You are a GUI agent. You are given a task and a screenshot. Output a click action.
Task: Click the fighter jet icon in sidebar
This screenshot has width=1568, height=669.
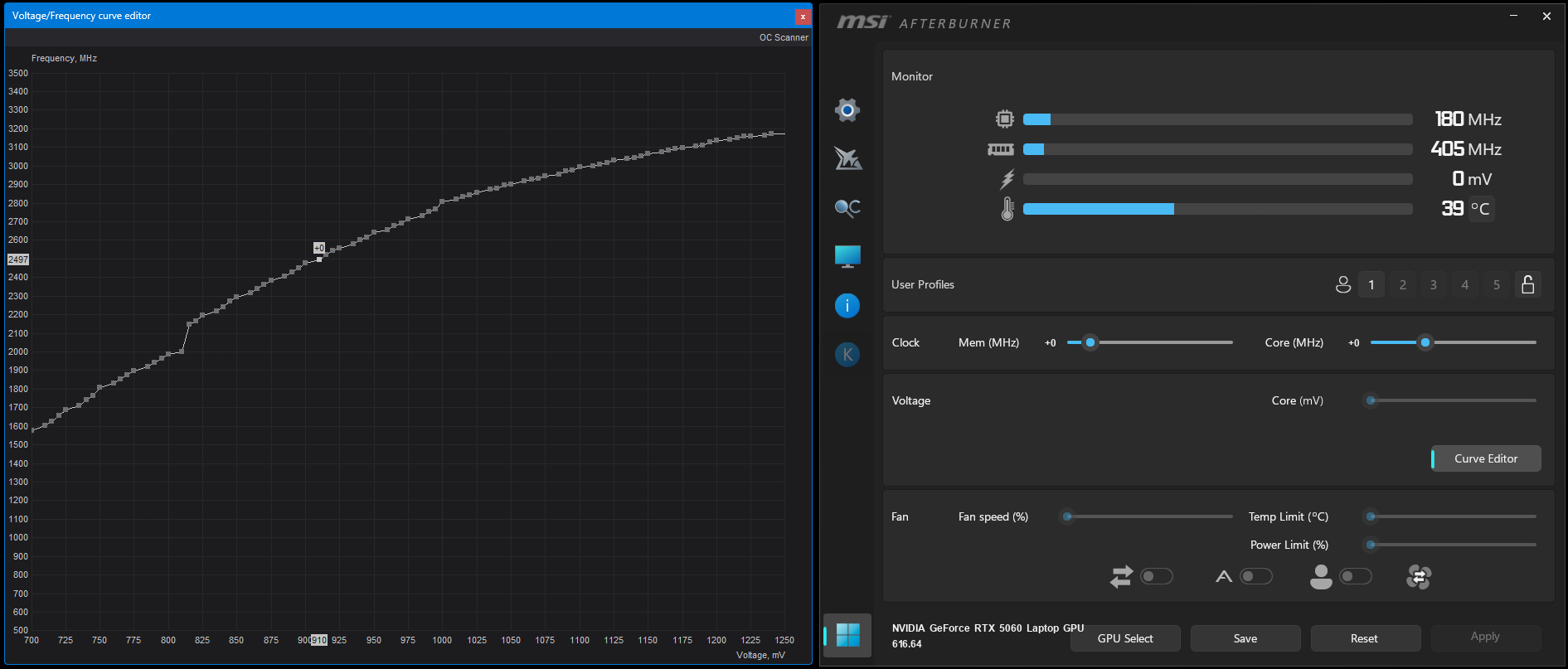pos(847,158)
